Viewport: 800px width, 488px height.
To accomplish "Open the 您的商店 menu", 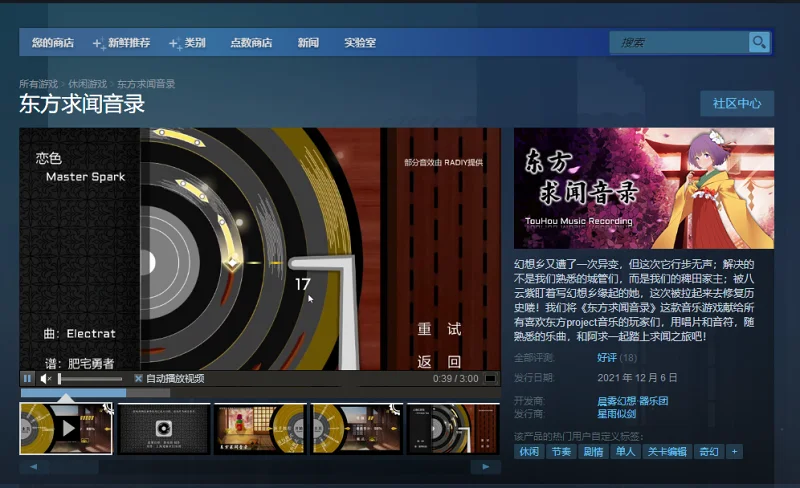I will pyautogui.click(x=53, y=43).
